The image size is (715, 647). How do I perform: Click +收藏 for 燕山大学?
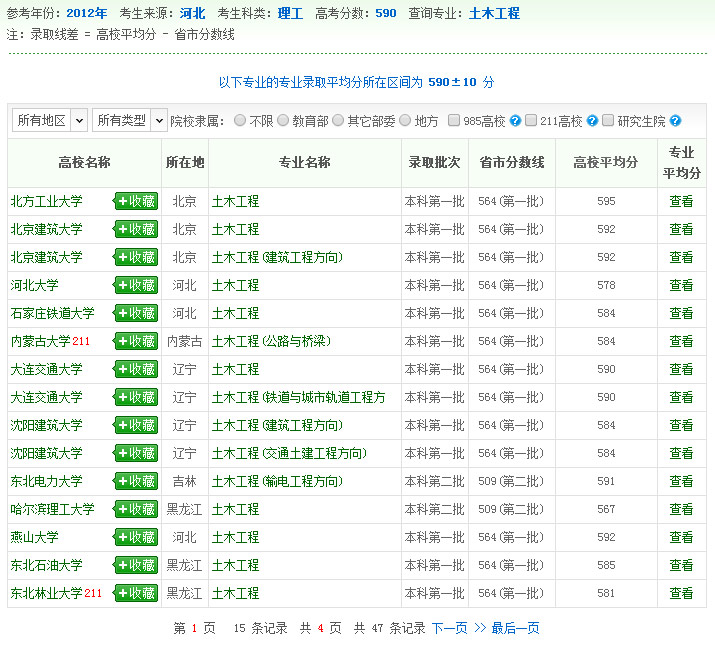(136, 537)
